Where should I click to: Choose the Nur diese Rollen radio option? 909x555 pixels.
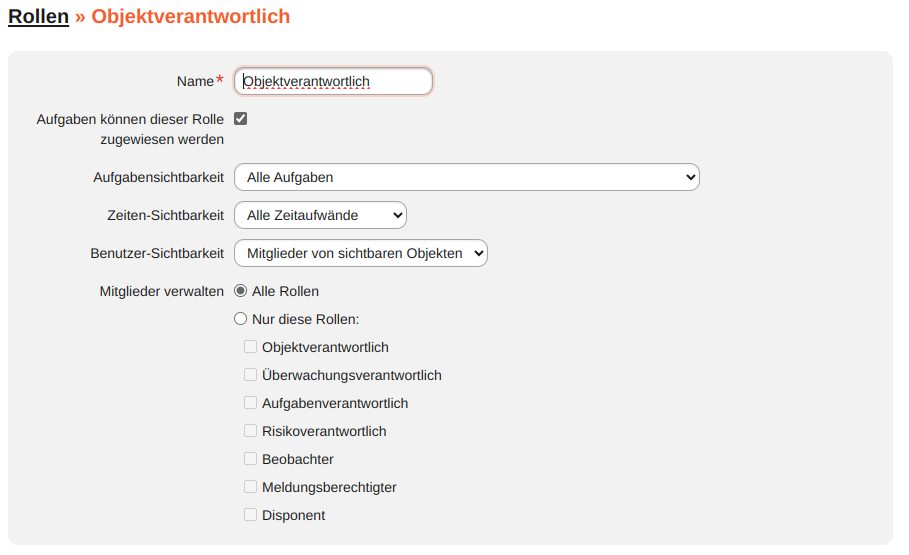pos(240,319)
